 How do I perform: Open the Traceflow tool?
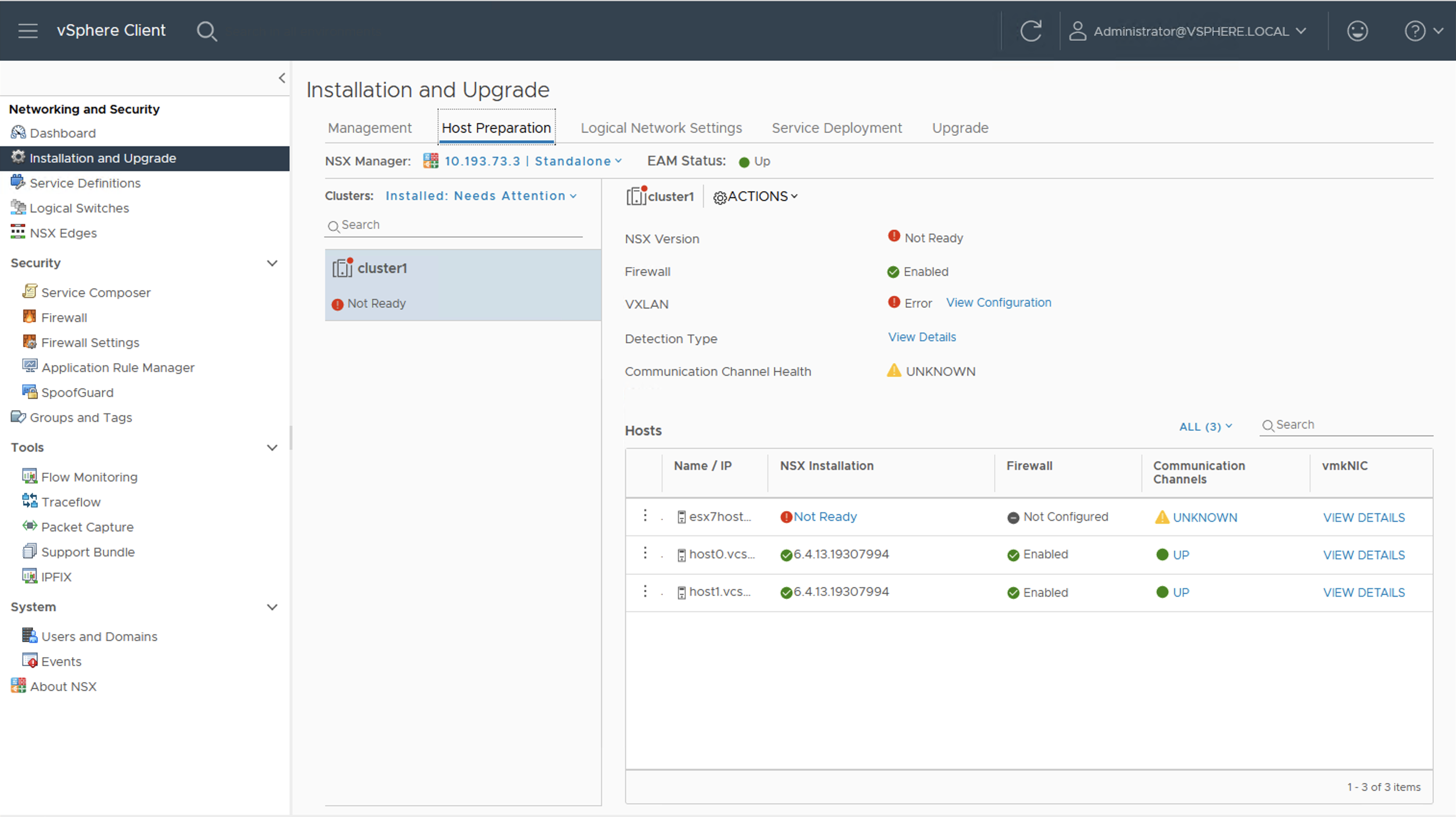(x=71, y=502)
